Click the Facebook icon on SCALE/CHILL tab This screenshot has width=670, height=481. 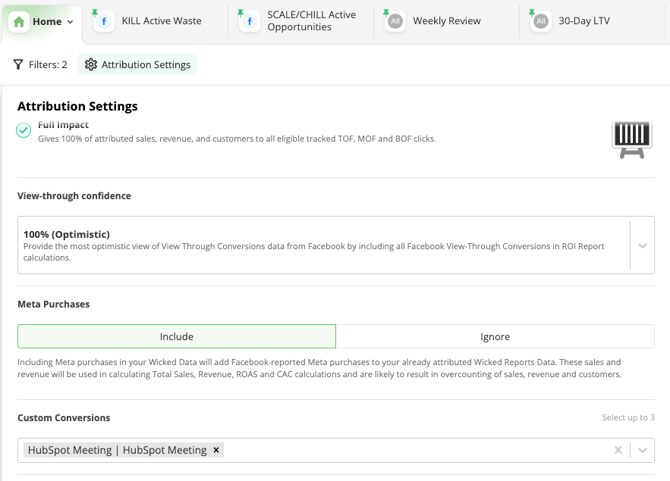[249, 21]
